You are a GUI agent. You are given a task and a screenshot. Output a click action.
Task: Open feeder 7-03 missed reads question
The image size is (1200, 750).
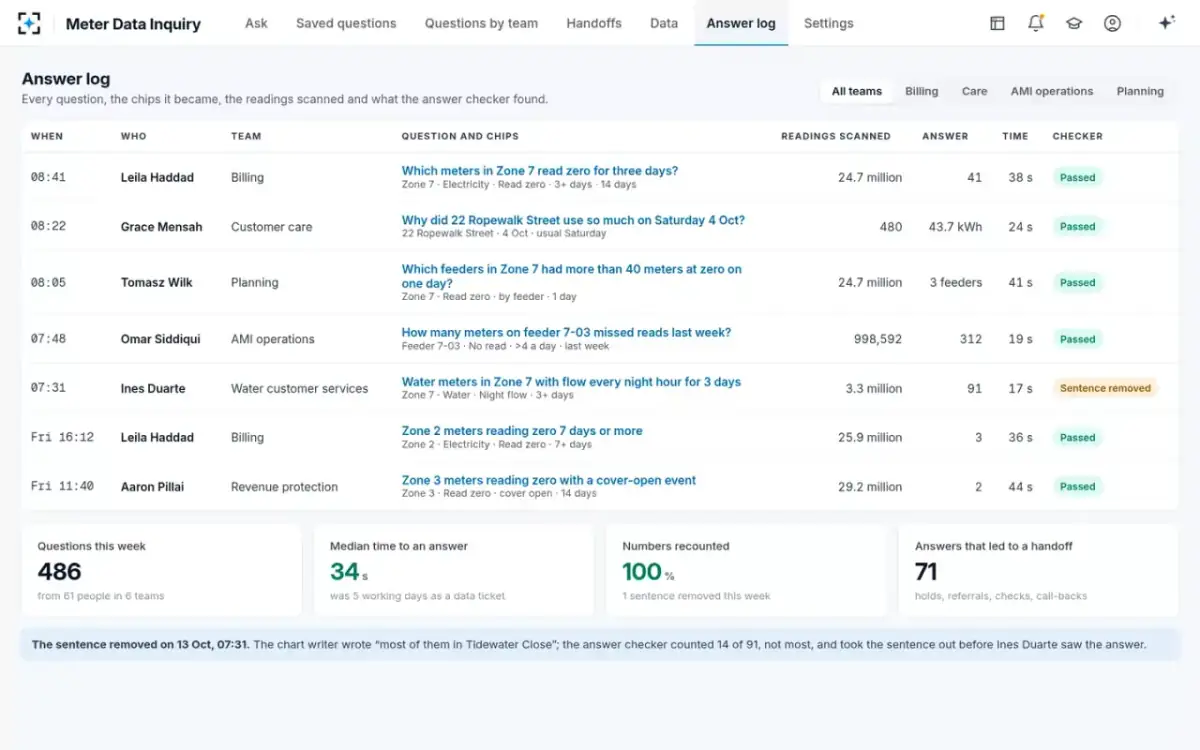pyautogui.click(x=566, y=332)
